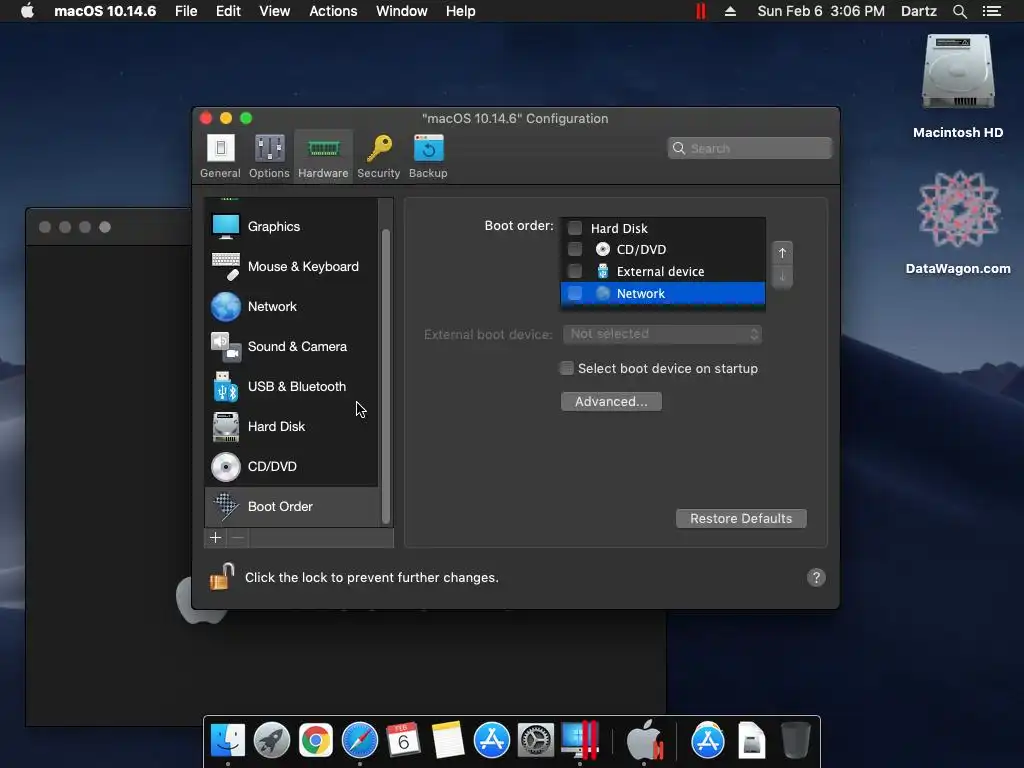Click the Restore Defaults button
Viewport: 1024px width, 768px height.
point(741,519)
